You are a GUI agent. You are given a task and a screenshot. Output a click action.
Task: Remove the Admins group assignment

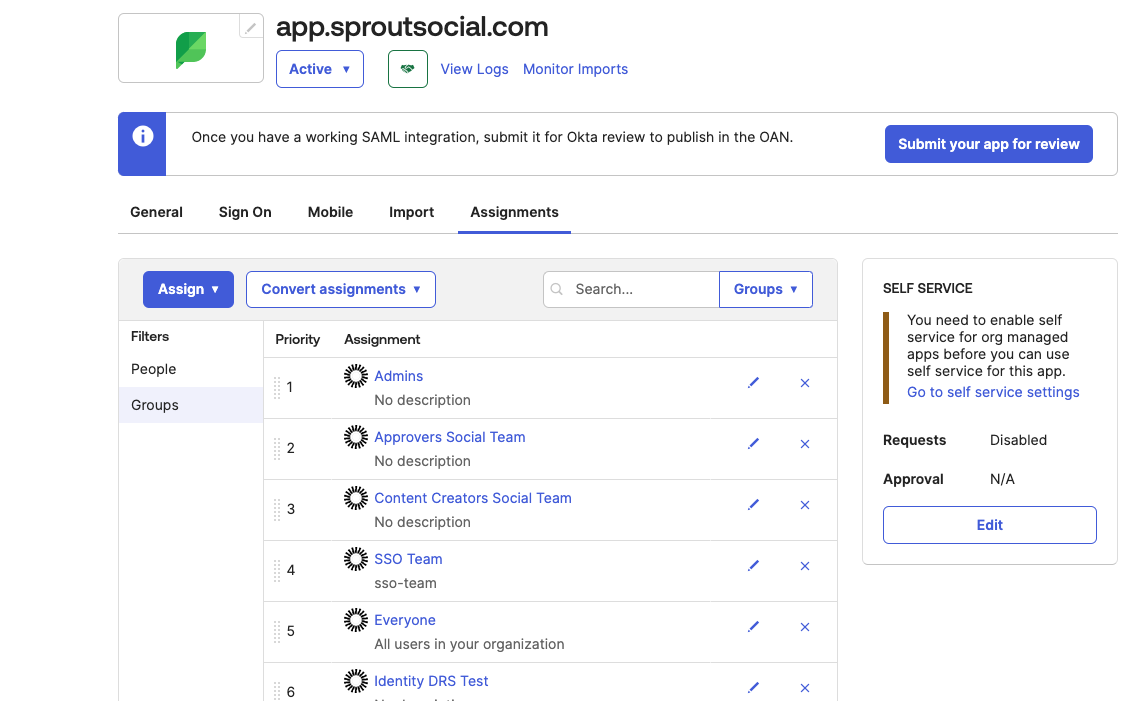pyautogui.click(x=805, y=383)
